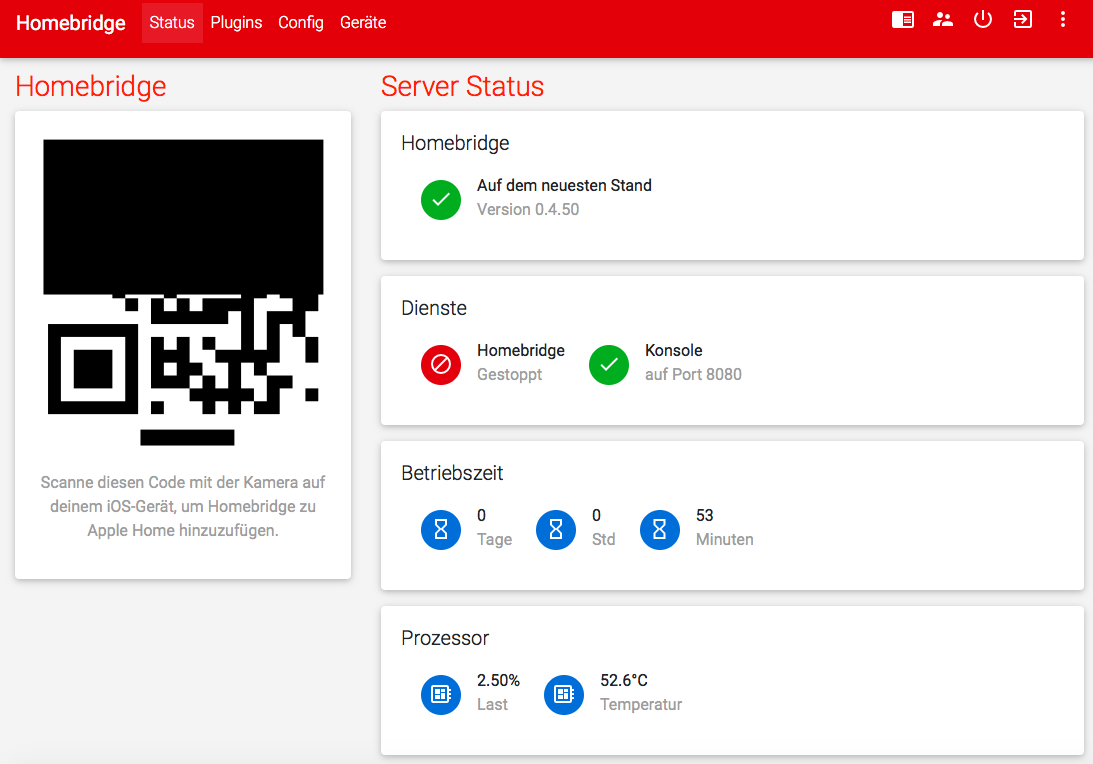Open the users management icon
Image resolution: width=1093 pixels, height=764 pixels.
point(943,20)
